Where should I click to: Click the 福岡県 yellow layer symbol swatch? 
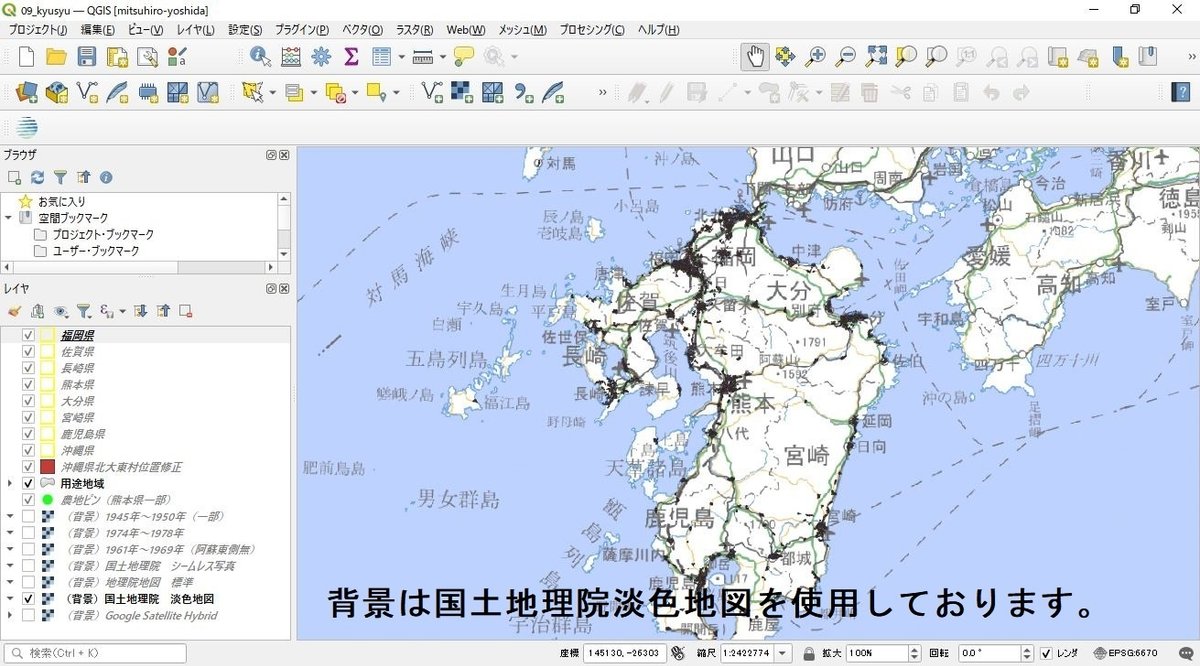tap(47, 335)
